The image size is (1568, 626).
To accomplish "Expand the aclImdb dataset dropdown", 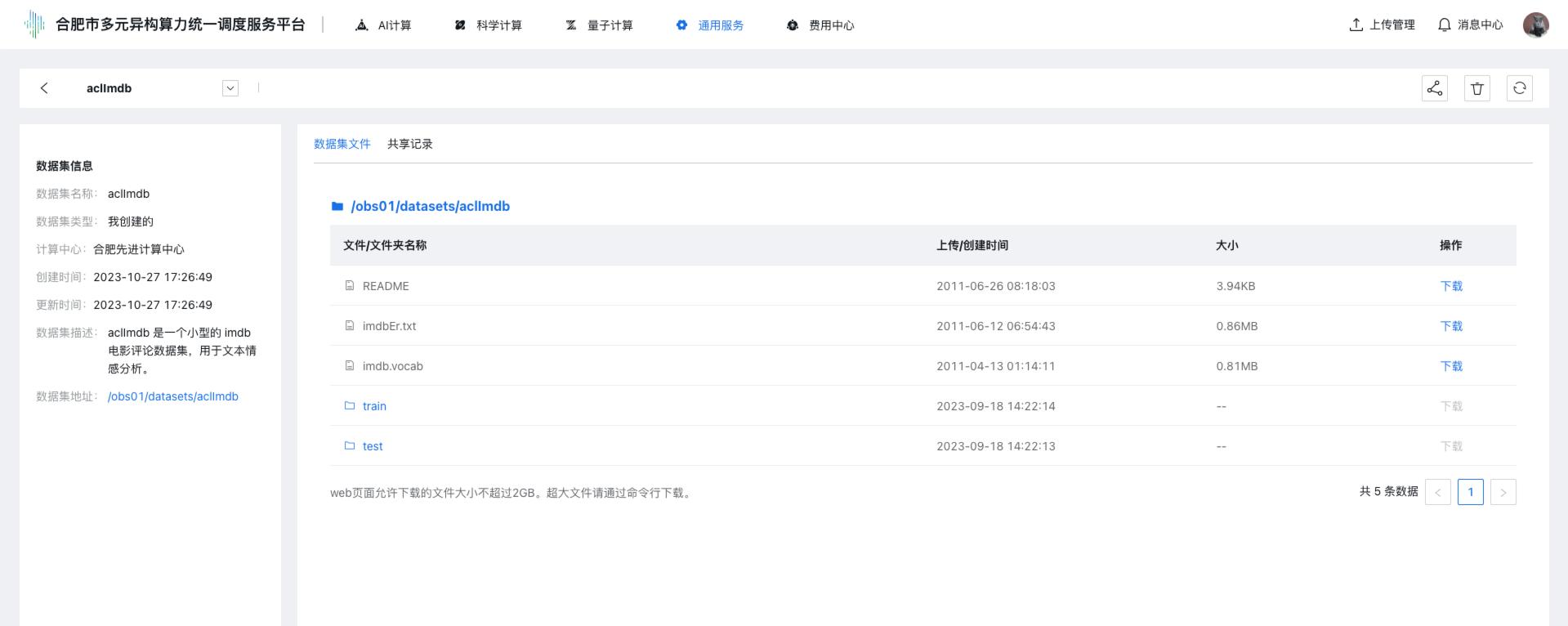I will 230,88.
